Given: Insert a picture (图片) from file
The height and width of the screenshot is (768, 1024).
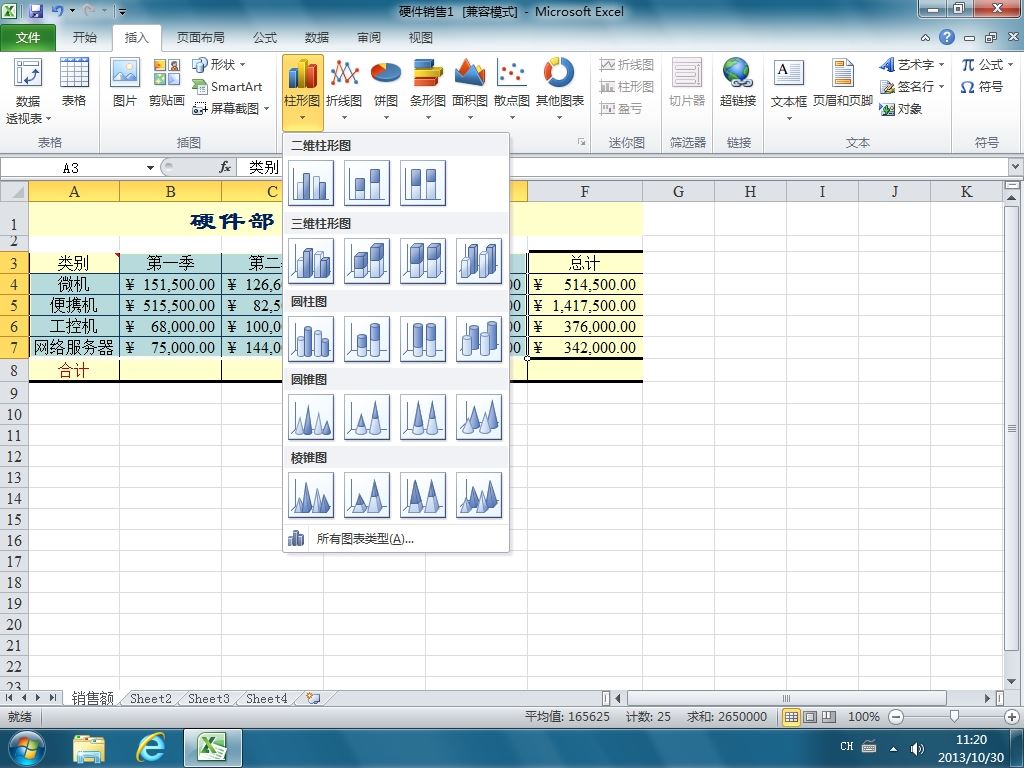Looking at the screenshot, I should 125,83.
